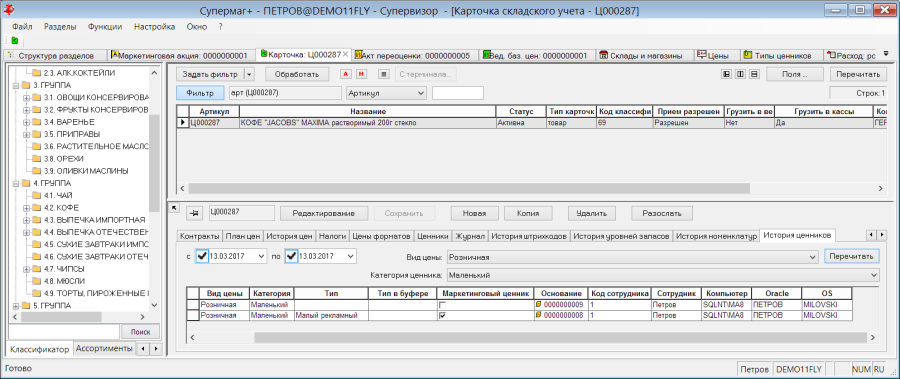The width and height of the screenshot is (900, 379).
Task: Open the 'Ценники' detail tab
Action: (x=432, y=236)
